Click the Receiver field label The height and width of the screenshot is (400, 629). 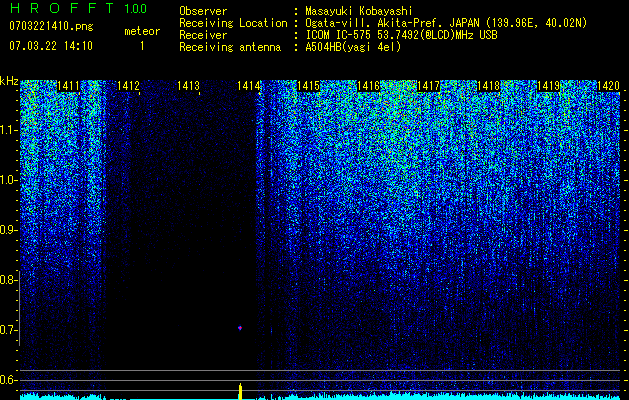click(x=203, y=35)
